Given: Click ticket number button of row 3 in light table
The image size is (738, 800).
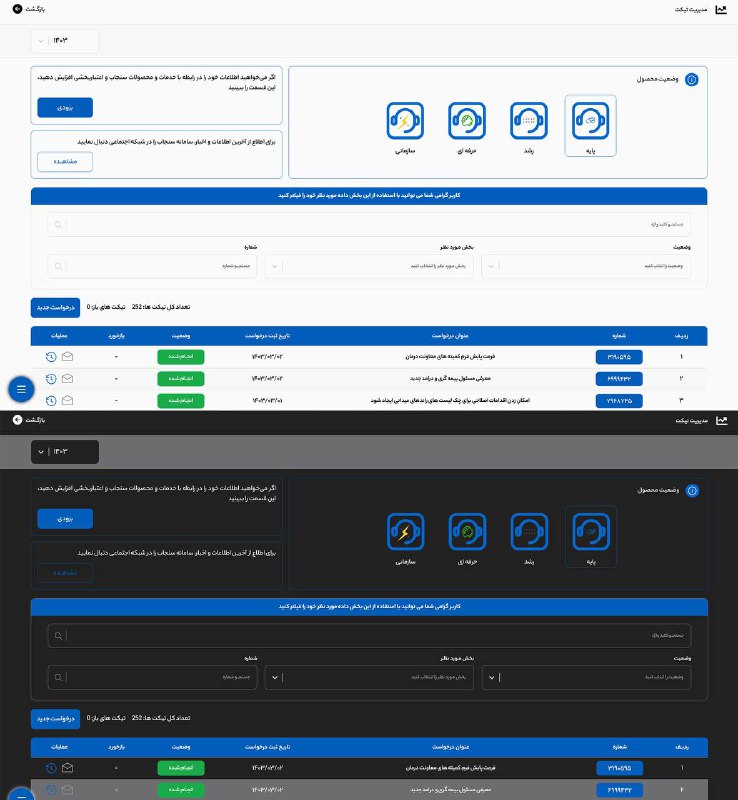Looking at the screenshot, I should click(619, 401).
